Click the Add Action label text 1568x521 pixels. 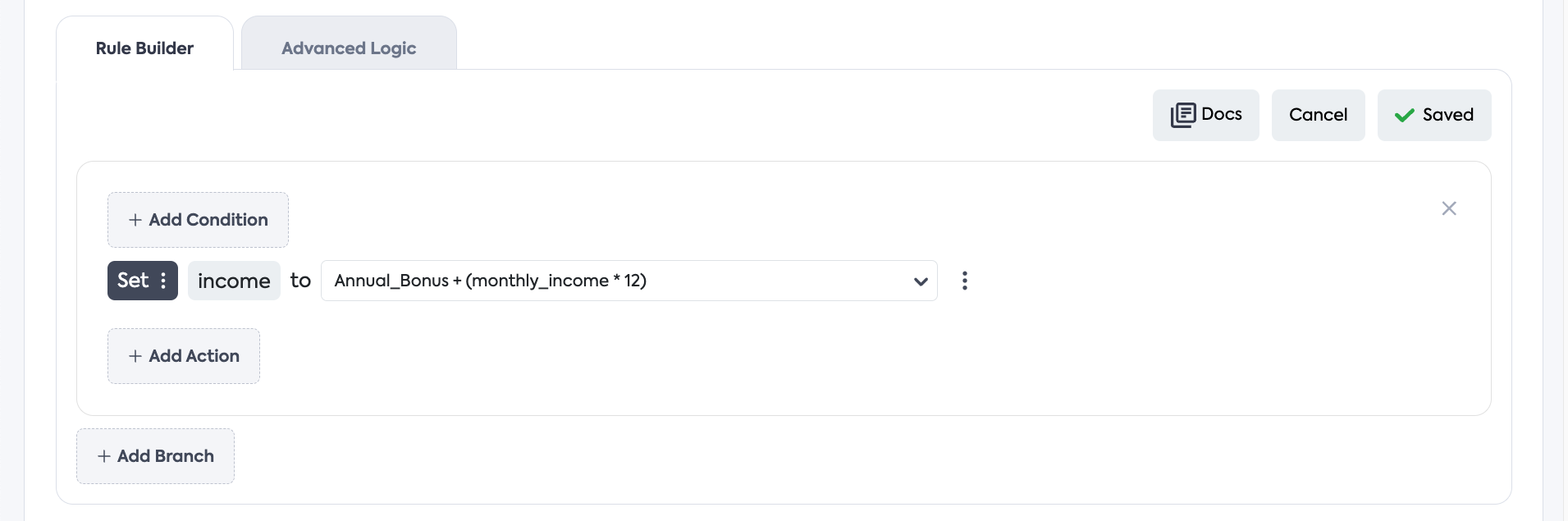194,356
